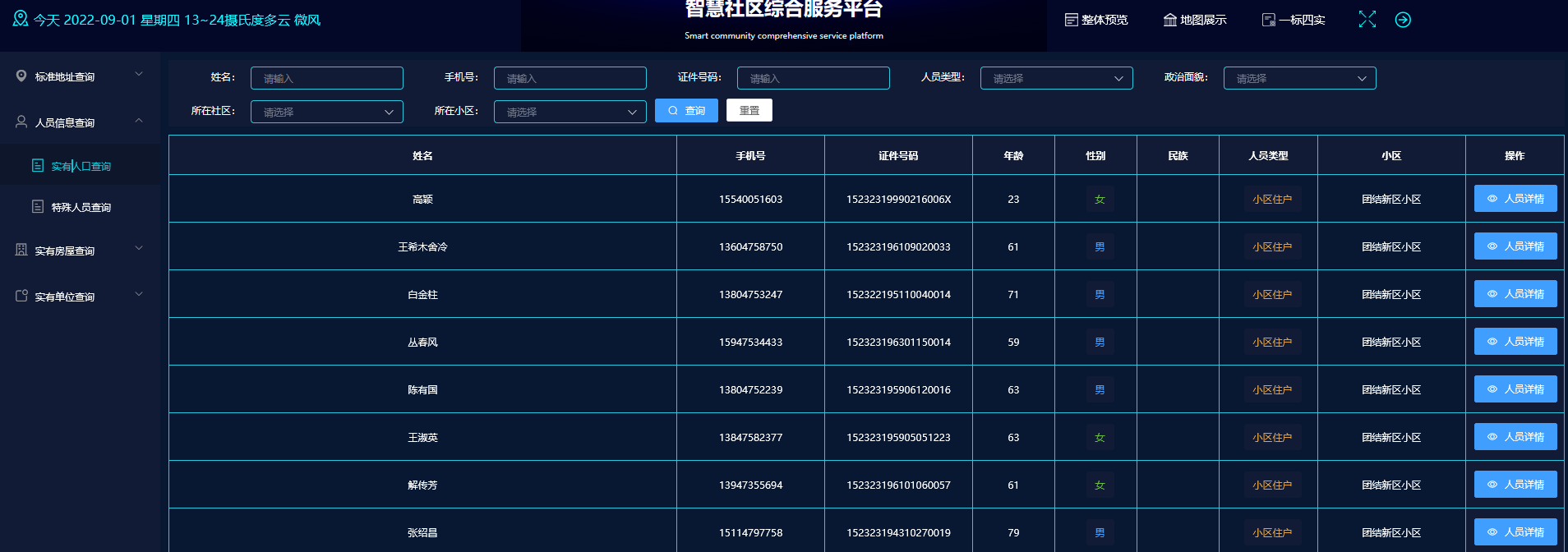Expand 标准地址查询 sidebar menu
Image resolution: width=1568 pixels, height=552 pixels.
tap(80, 76)
